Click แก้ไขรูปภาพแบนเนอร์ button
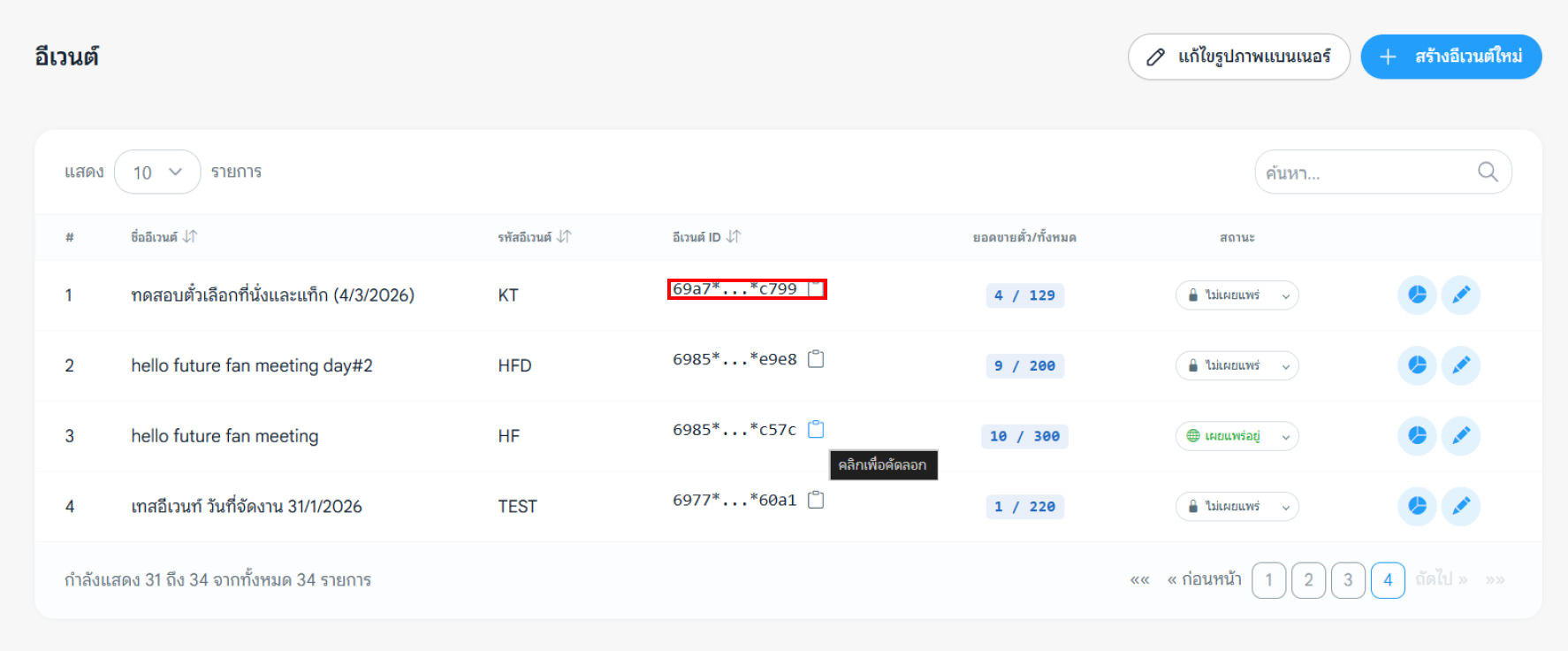Screen dimensions: 1568x651 1238,57
